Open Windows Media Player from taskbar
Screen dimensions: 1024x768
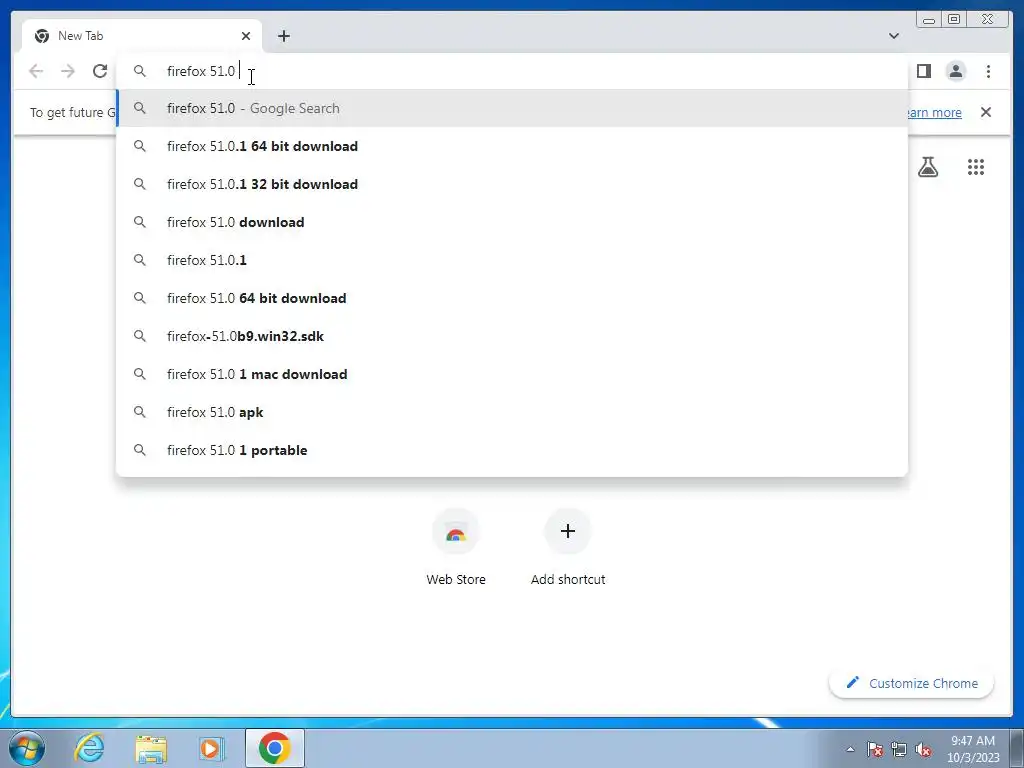pyautogui.click(x=211, y=748)
